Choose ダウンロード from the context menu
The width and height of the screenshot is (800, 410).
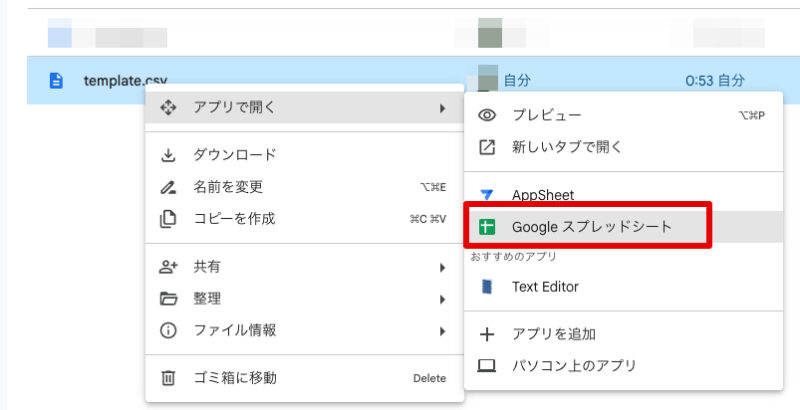point(305,155)
